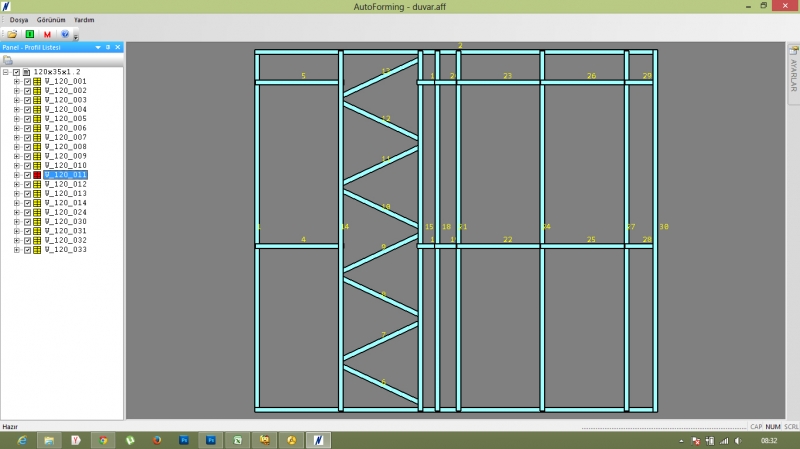
Task: Expand the V_120_005 tree node
Action: pyautogui.click(x=17, y=119)
